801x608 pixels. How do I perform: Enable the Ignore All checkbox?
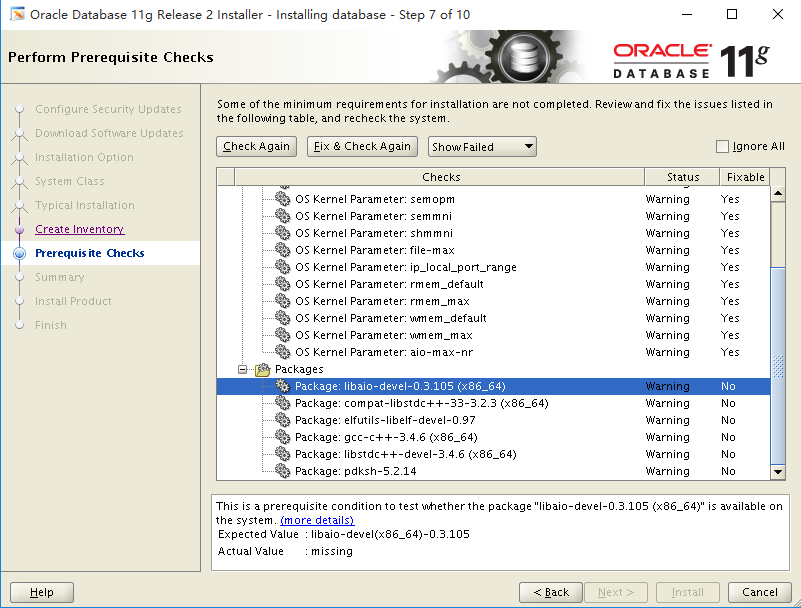click(722, 147)
